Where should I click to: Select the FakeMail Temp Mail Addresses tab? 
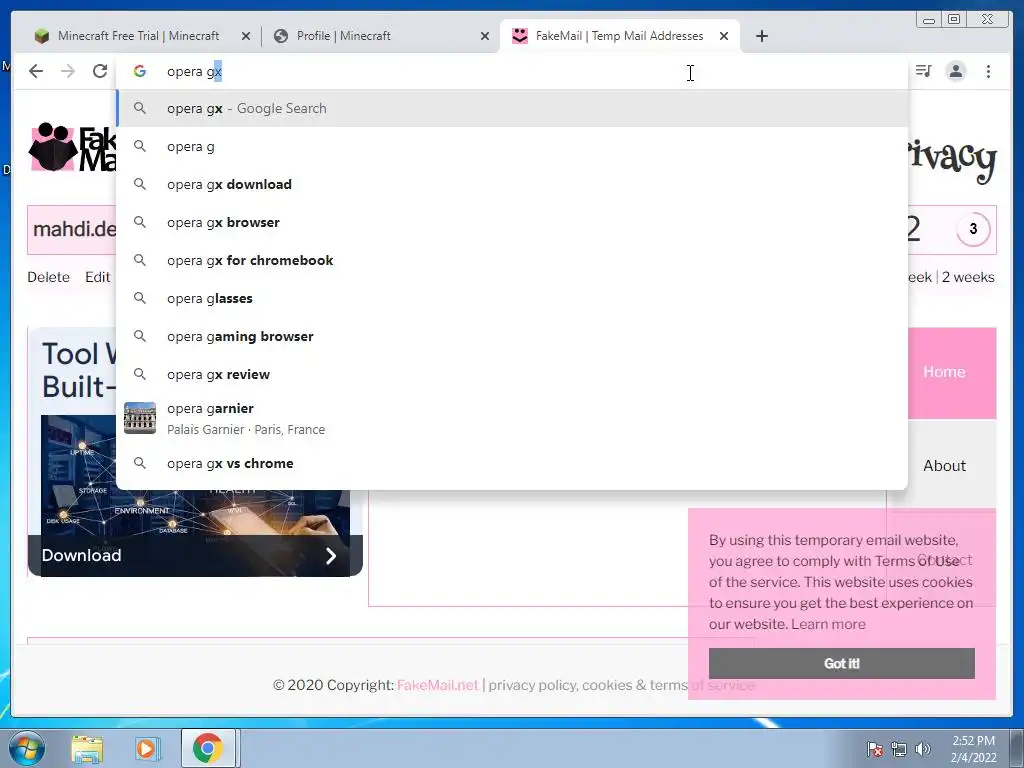pos(619,36)
